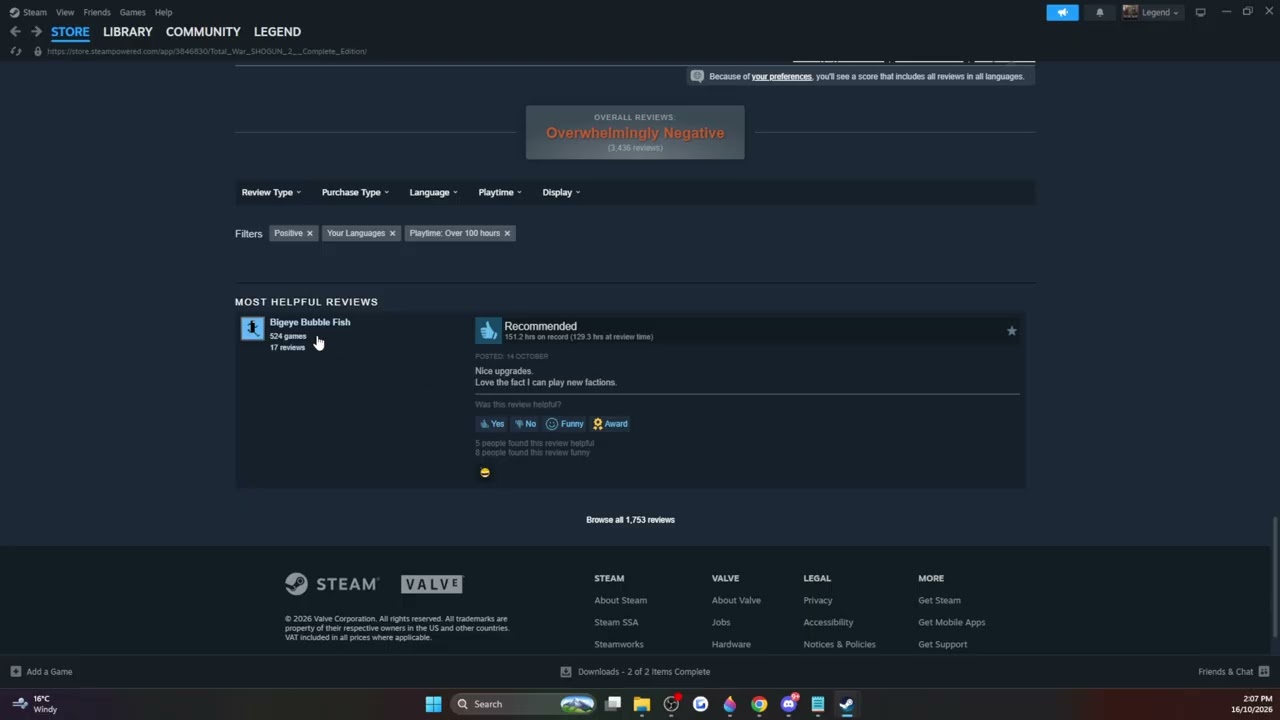Screen dimensions: 1280x720
Task: Go back with the back arrow
Action: click(x=15, y=32)
